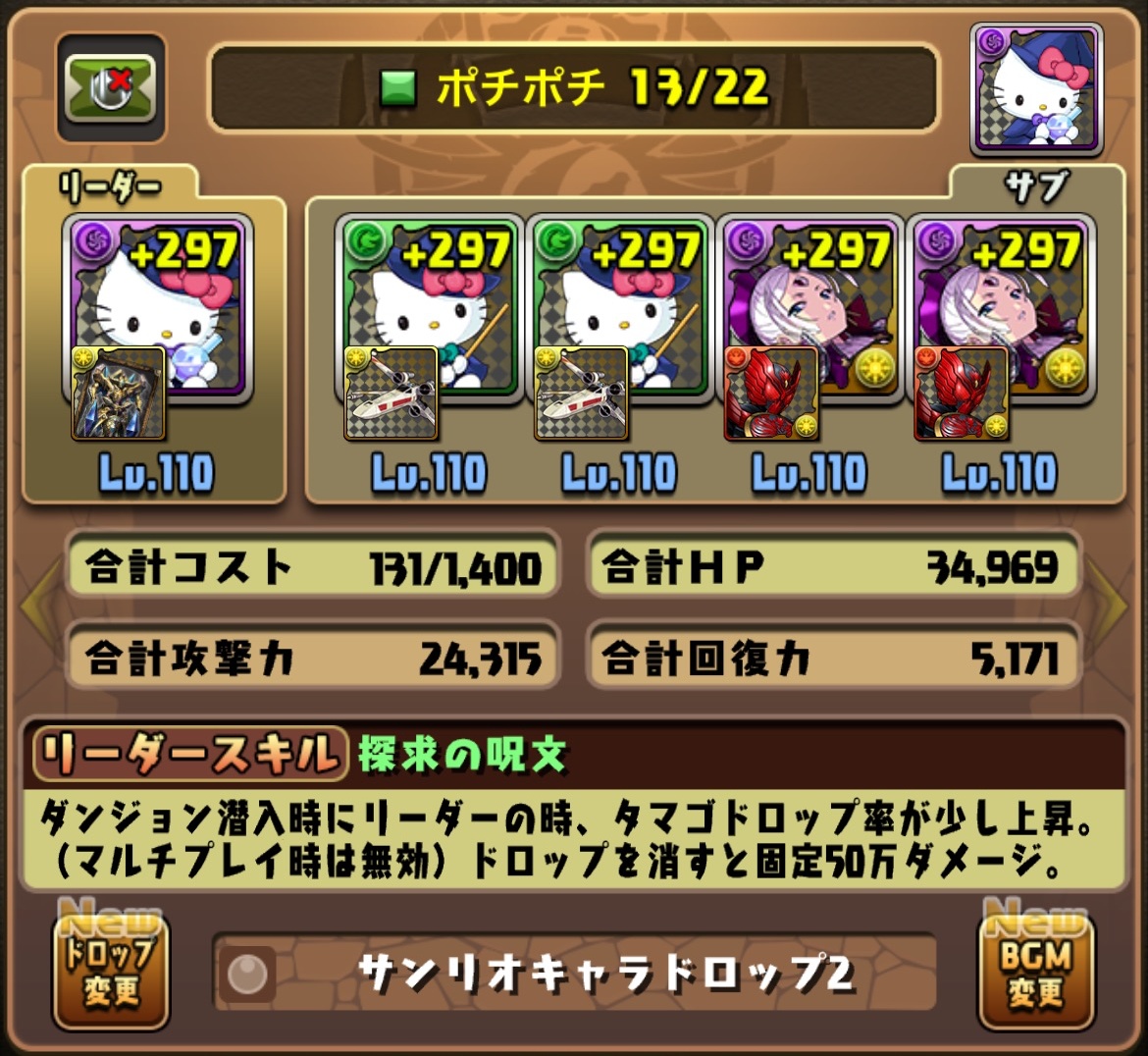Screen dimensions: 1148x1056
Task: Tap the red armor assist on last sub
Action: [962, 393]
